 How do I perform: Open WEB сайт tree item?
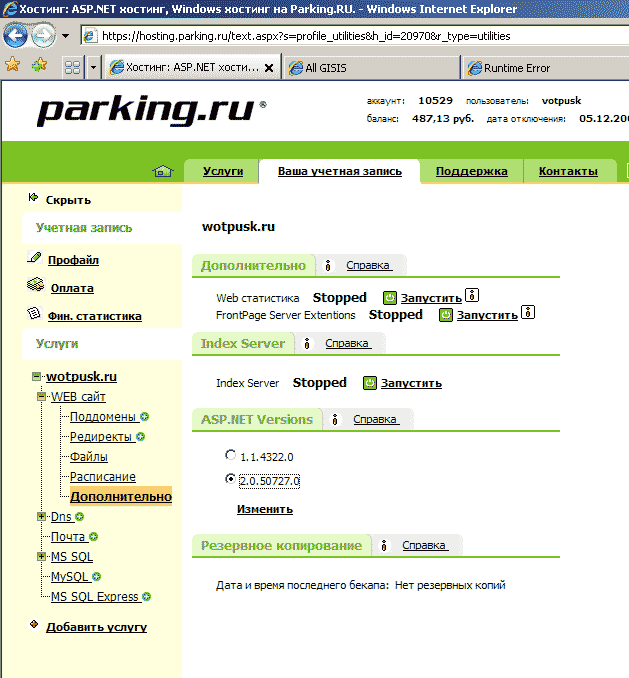pos(78,397)
